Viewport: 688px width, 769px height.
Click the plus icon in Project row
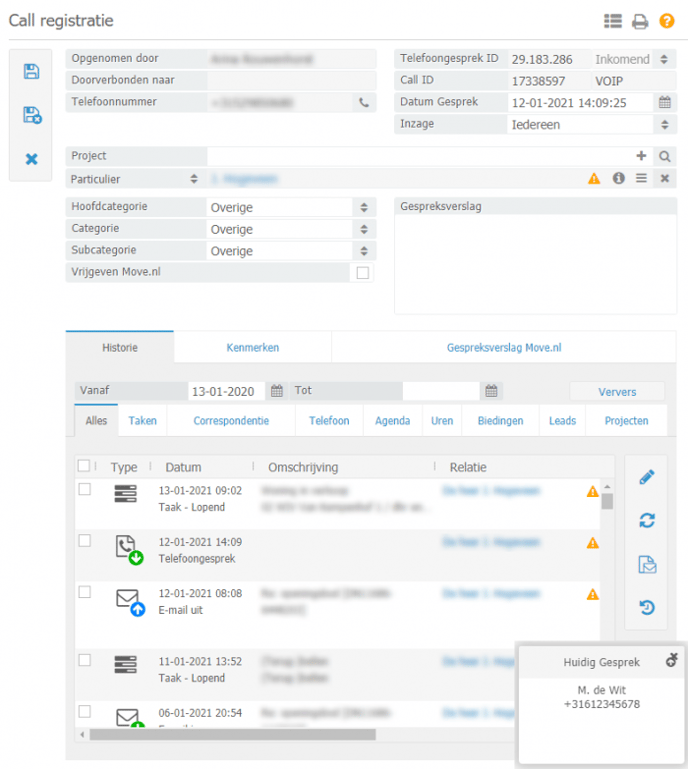pyautogui.click(x=641, y=156)
